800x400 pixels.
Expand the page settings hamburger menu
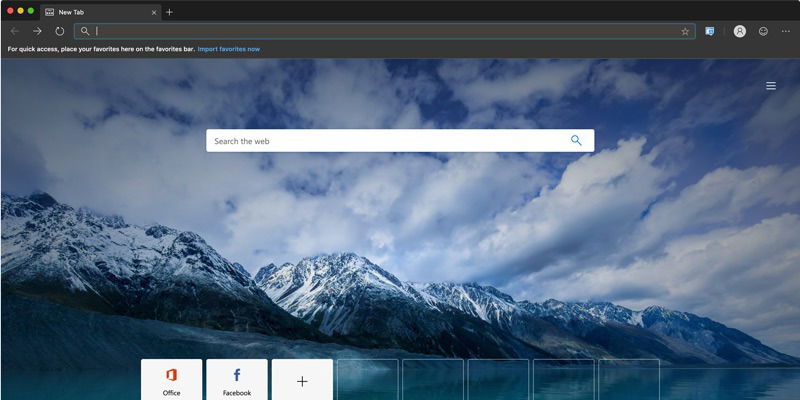click(x=771, y=86)
